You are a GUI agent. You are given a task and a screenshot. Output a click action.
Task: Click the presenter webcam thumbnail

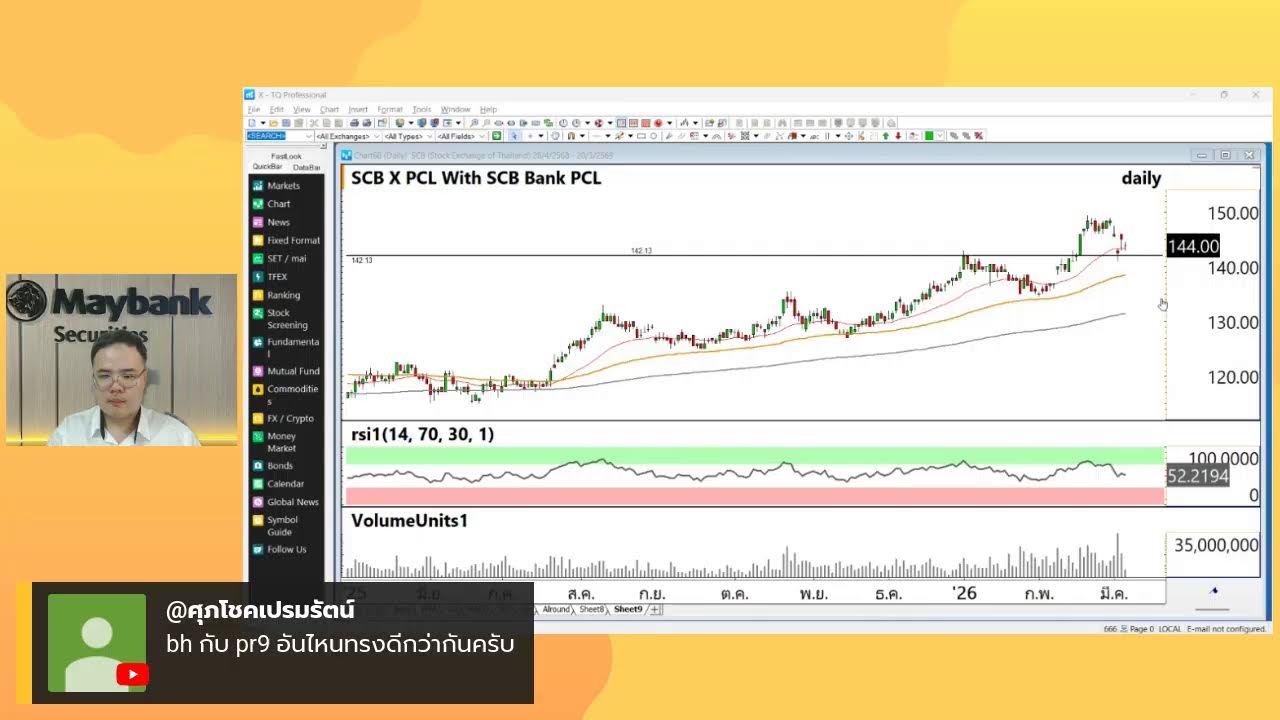click(x=121, y=360)
